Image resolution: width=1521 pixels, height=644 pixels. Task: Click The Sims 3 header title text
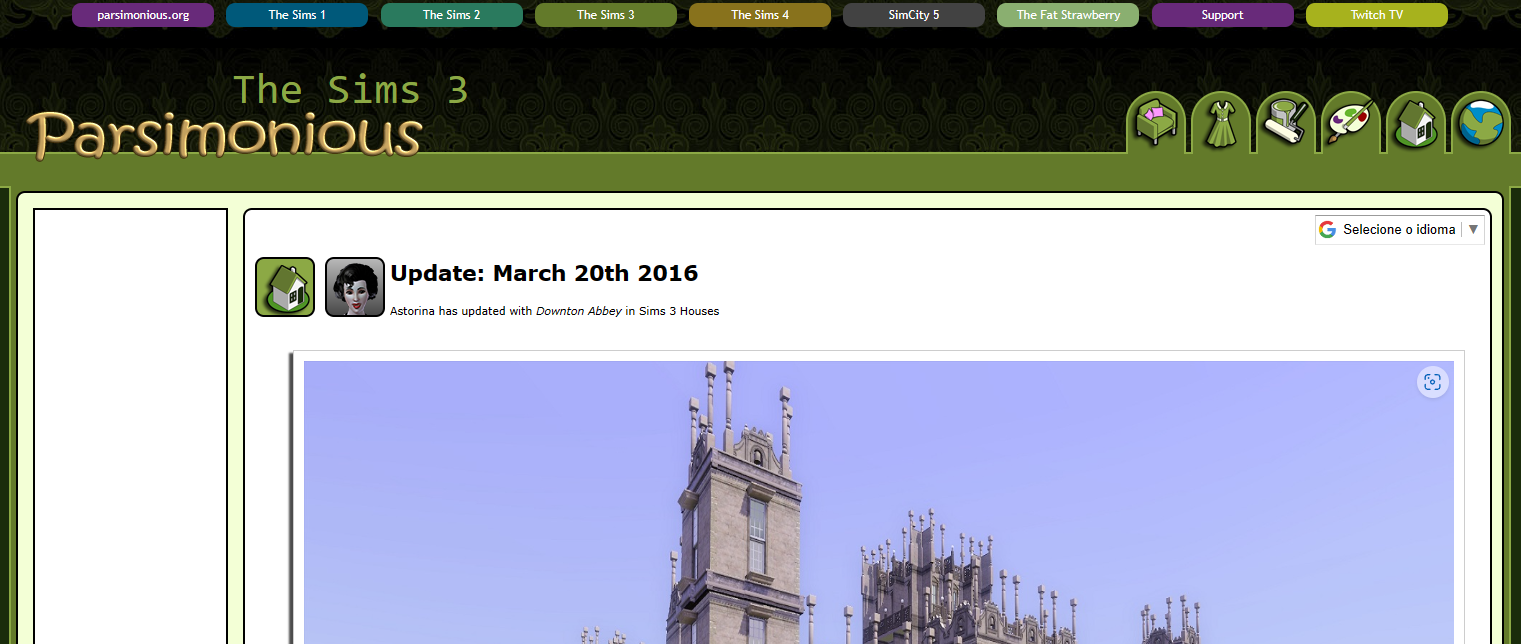pyautogui.click(x=351, y=90)
